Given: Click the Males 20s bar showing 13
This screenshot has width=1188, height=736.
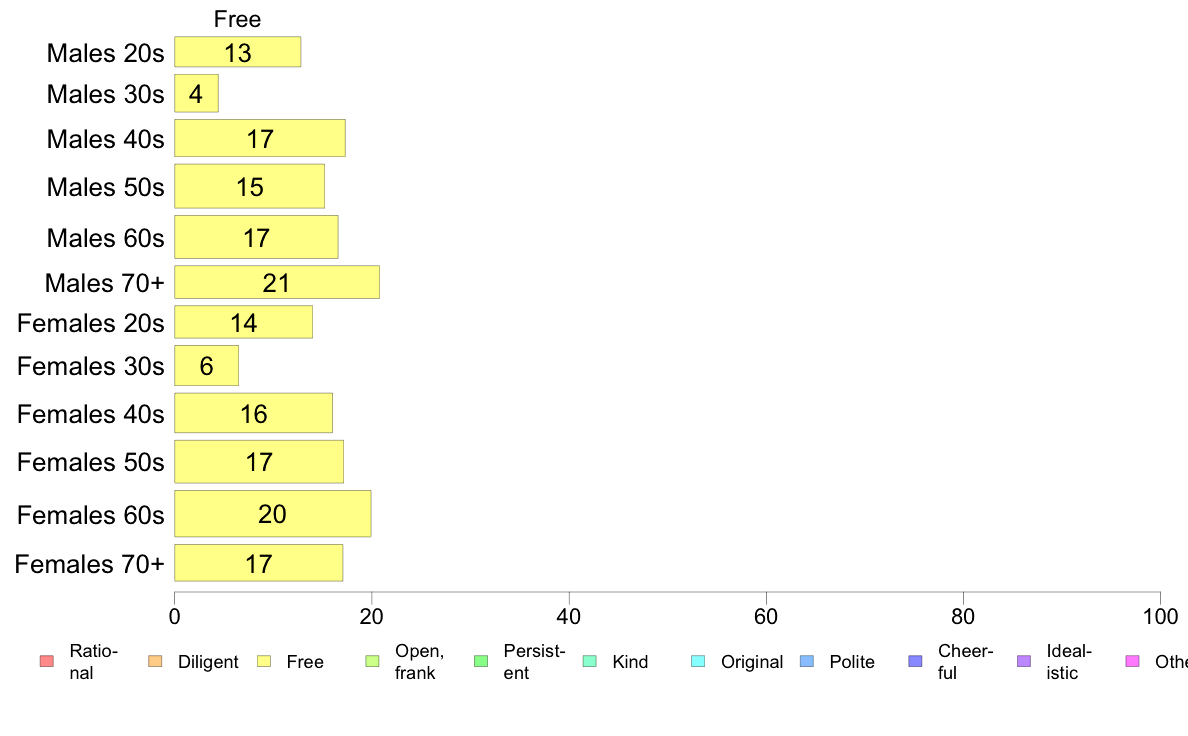Looking at the screenshot, I should click(x=237, y=52).
